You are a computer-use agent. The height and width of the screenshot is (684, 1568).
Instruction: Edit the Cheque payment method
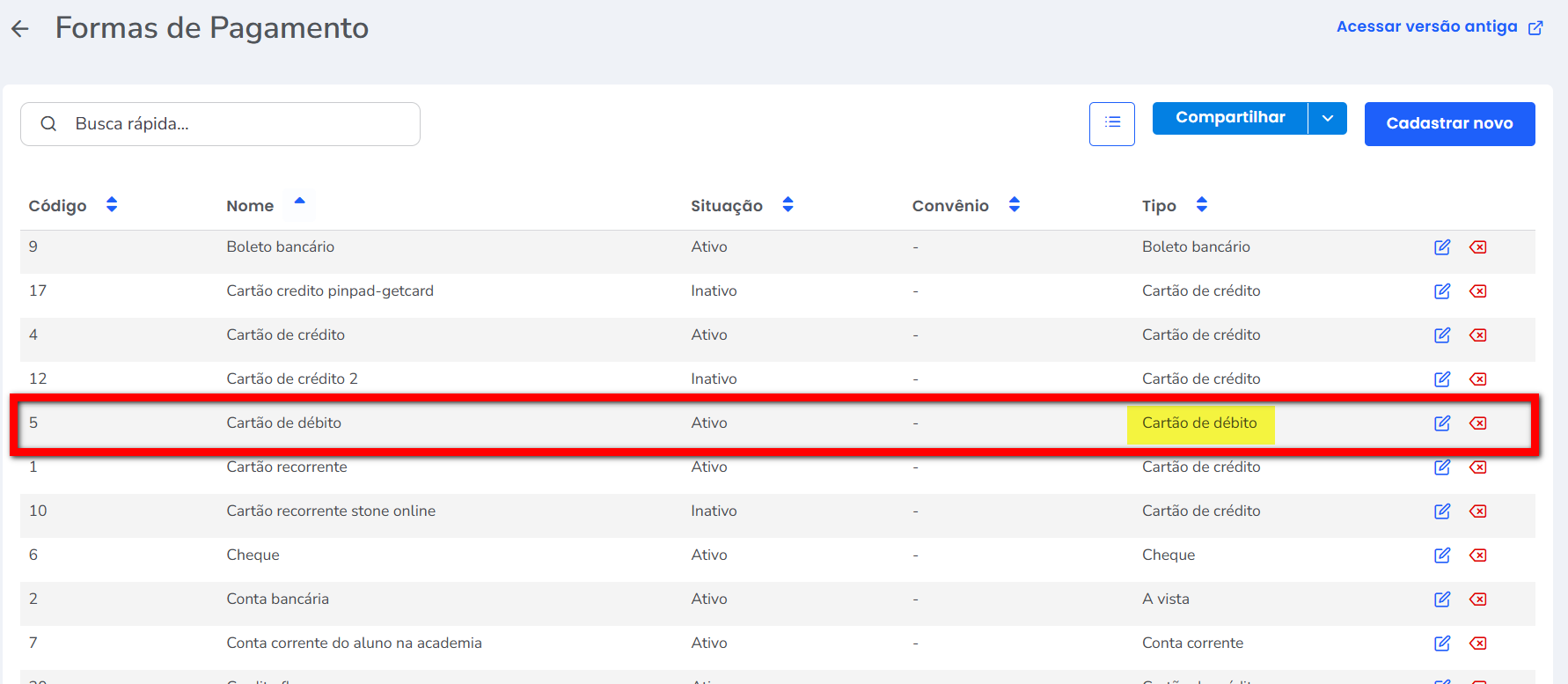tap(1441, 555)
